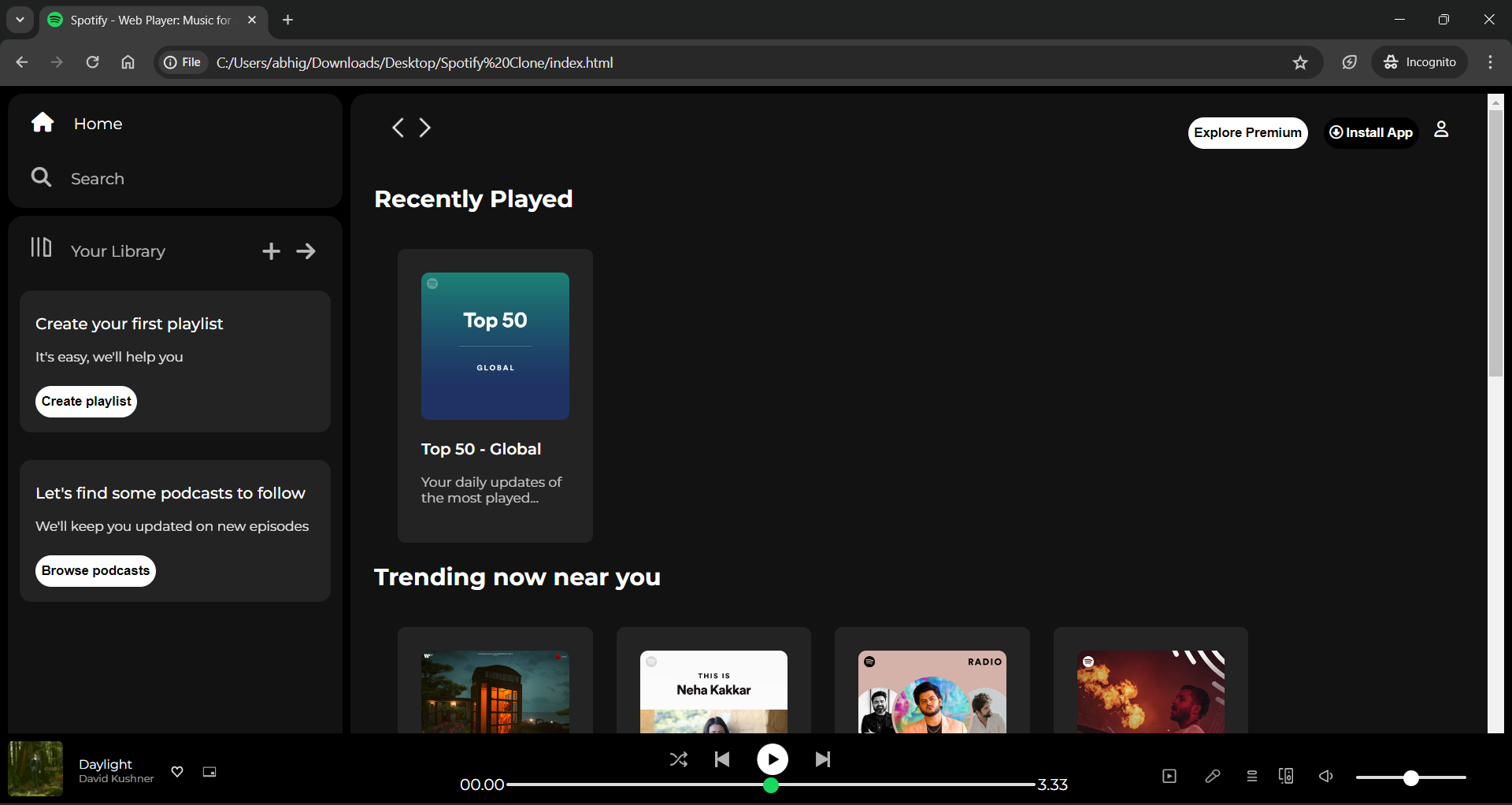
Task: Toggle the miniplayer for Daylight
Action: pos(209,772)
